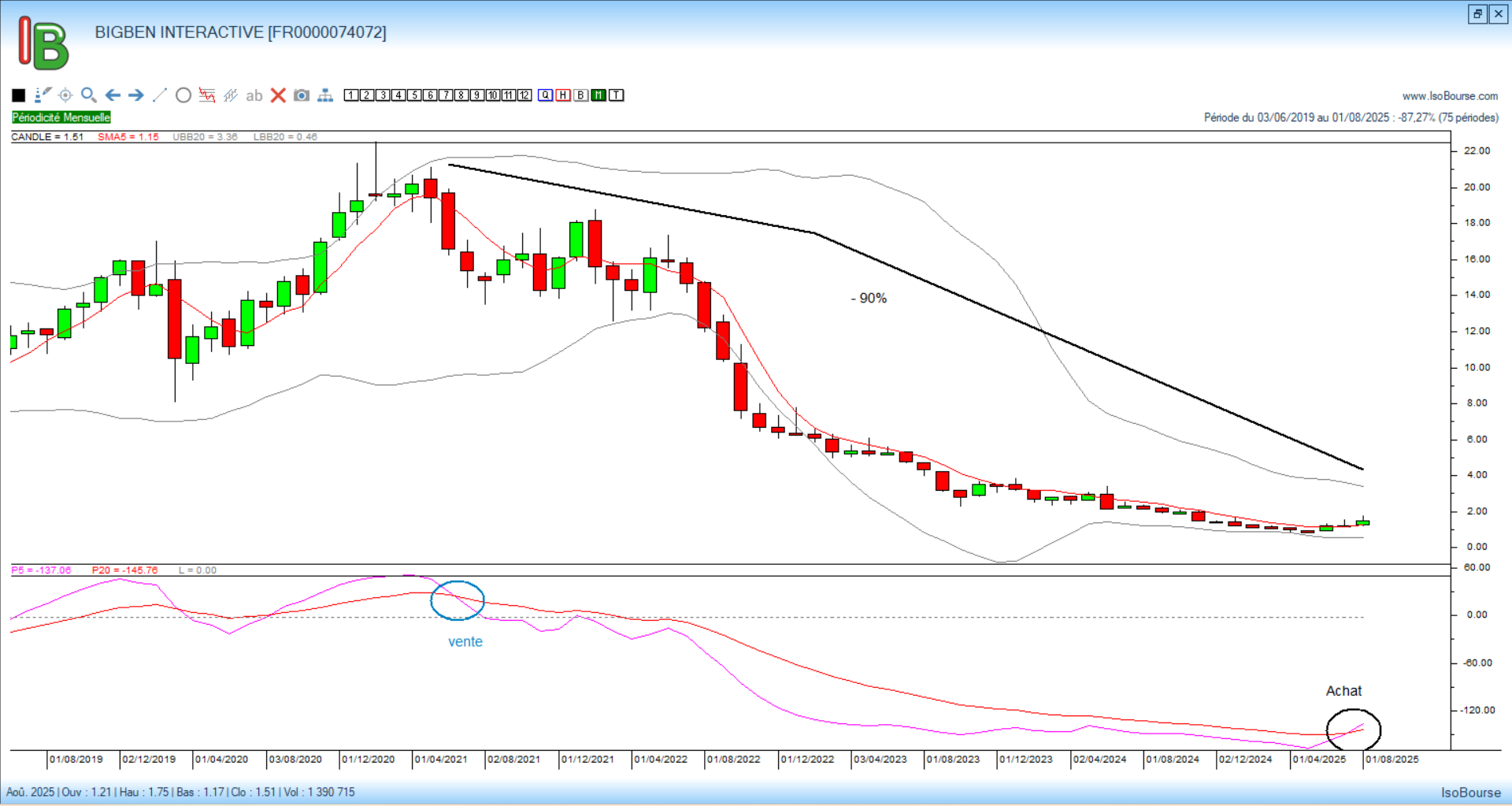Delete drawings with the red X
The width and height of the screenshot is (1512, 806).
click(x=278, y=95)
